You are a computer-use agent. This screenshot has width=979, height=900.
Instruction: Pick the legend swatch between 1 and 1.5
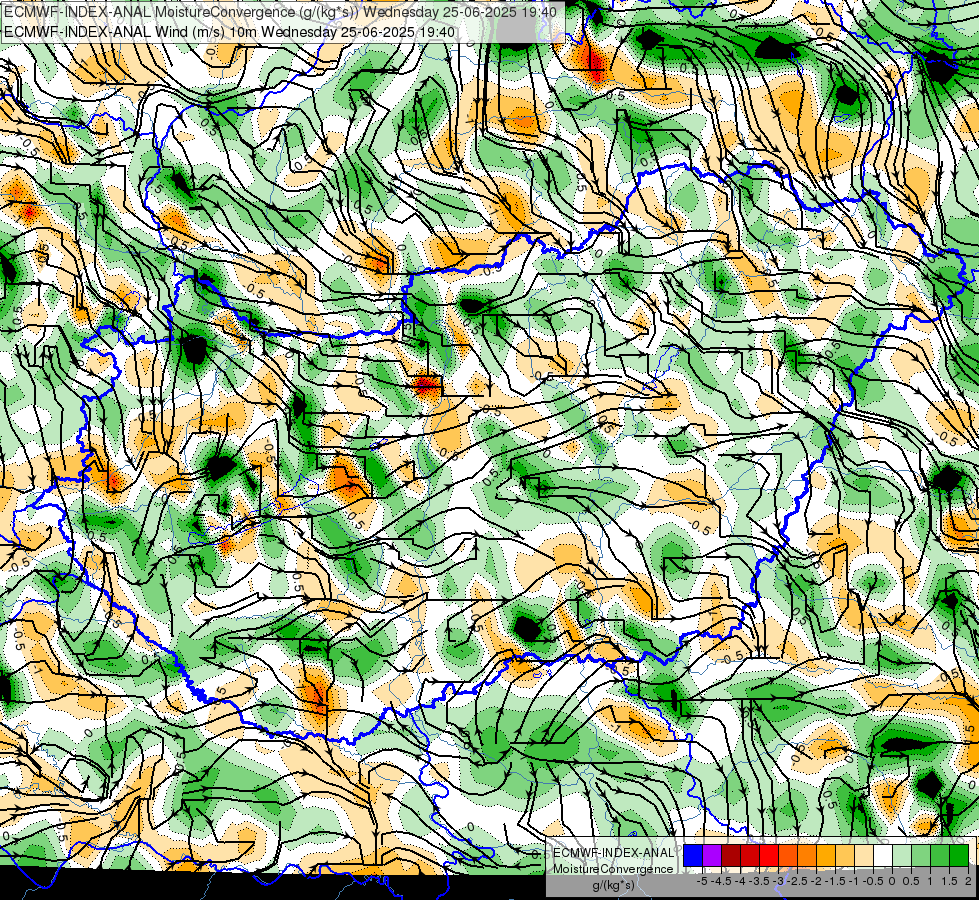pos(940,856)
